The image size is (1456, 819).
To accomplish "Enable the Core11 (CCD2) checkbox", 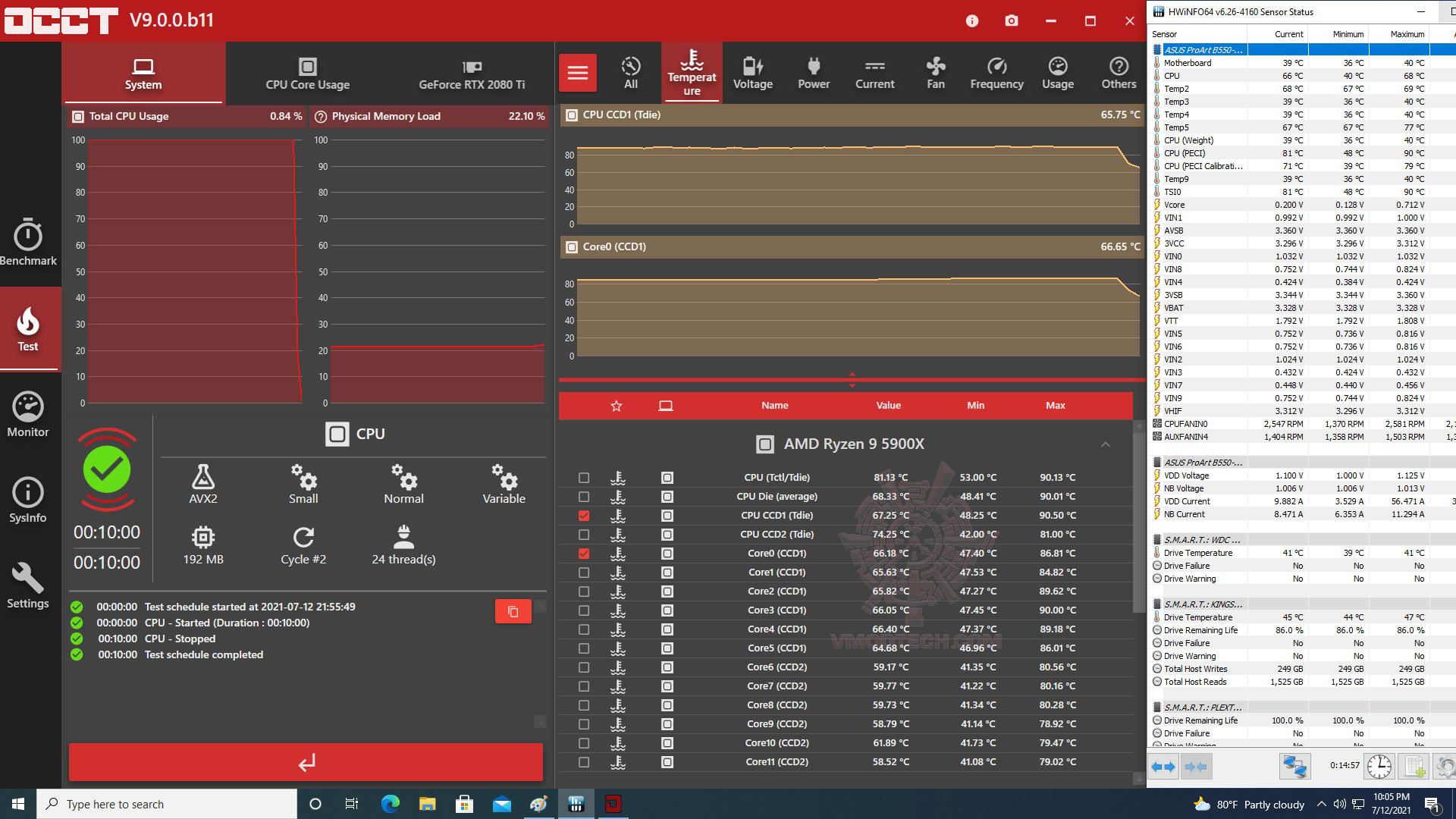I will pyautogui.click(x=583, y=762).
